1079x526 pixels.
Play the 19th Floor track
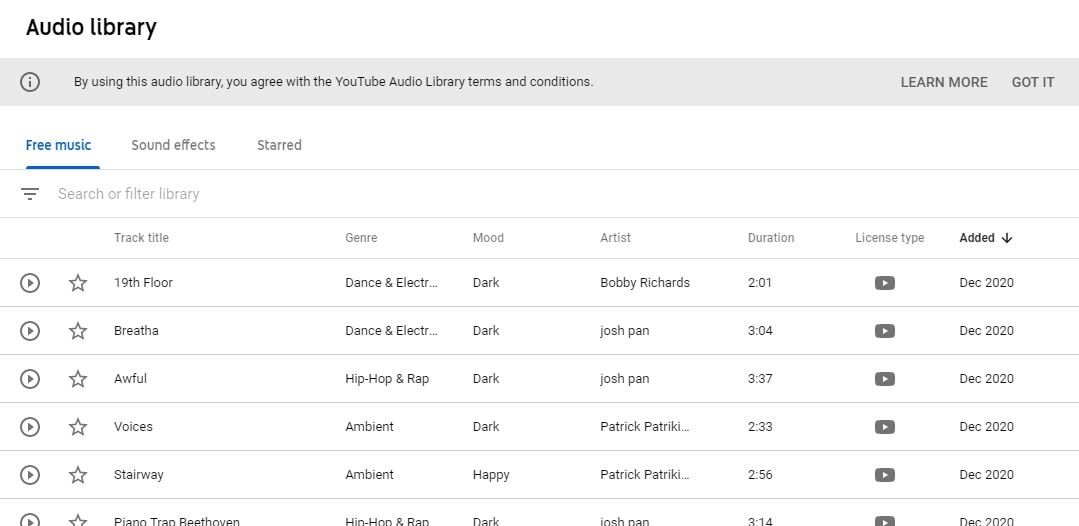pyautogui.click(x=30, y=283)
